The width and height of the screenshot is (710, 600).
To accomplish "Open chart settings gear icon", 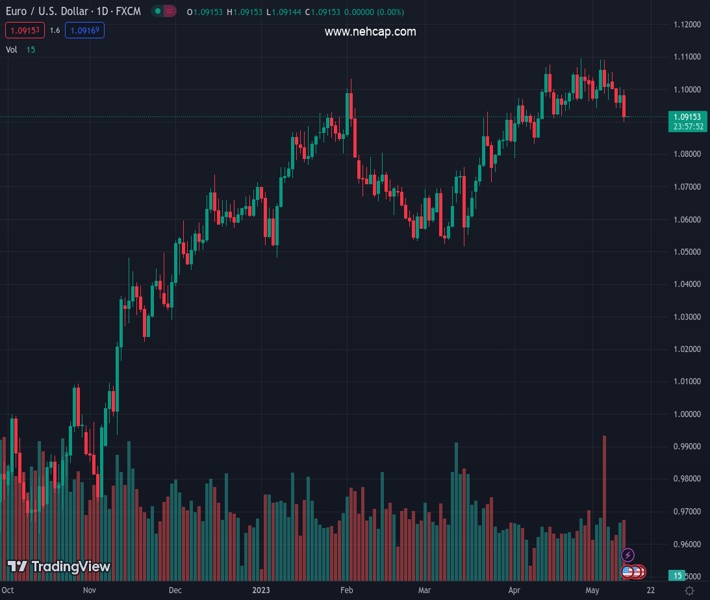I will point(690,592).
